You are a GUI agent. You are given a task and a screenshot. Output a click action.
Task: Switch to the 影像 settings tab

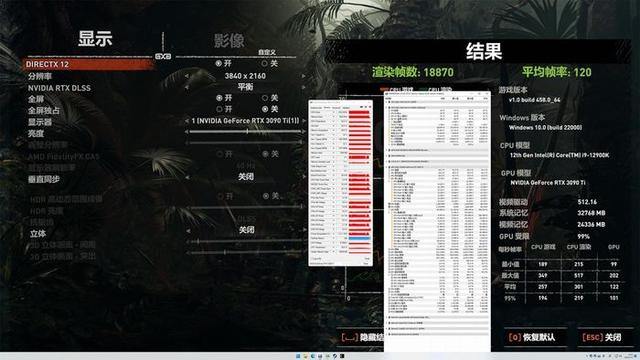pyautogui.click(x=229, y=40)
